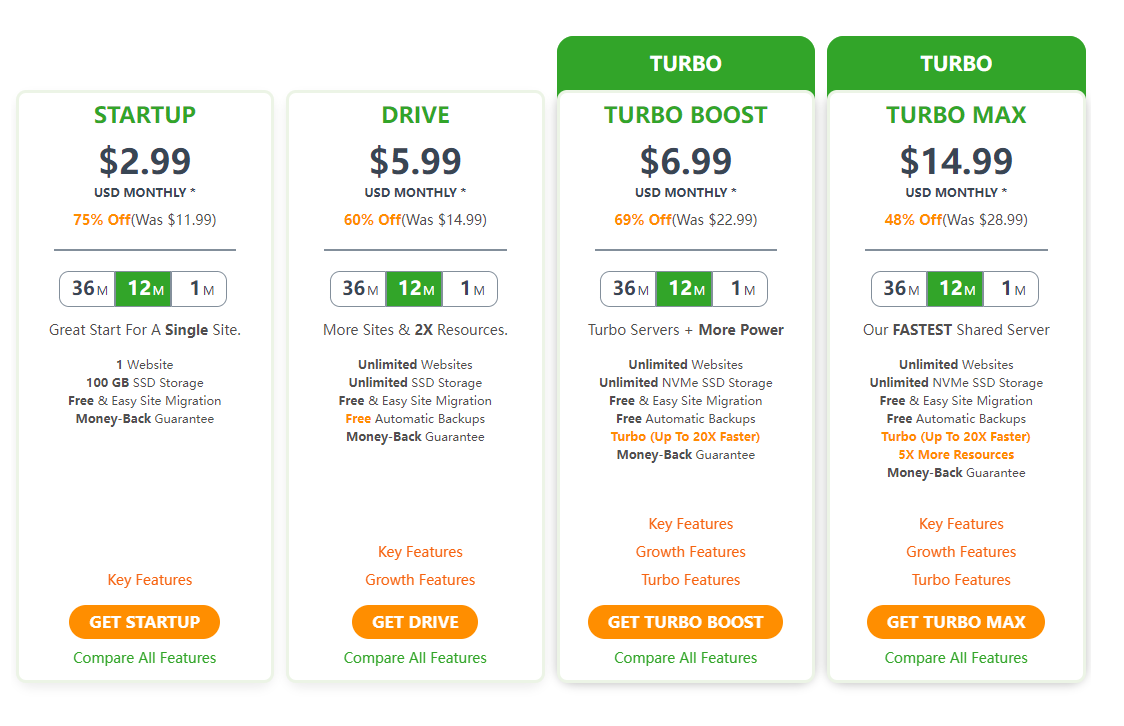The height and width of the screenshot is (726, 1124).
Task: Click the GET TURBO MAX button
Action: click(x=956, y=622)
